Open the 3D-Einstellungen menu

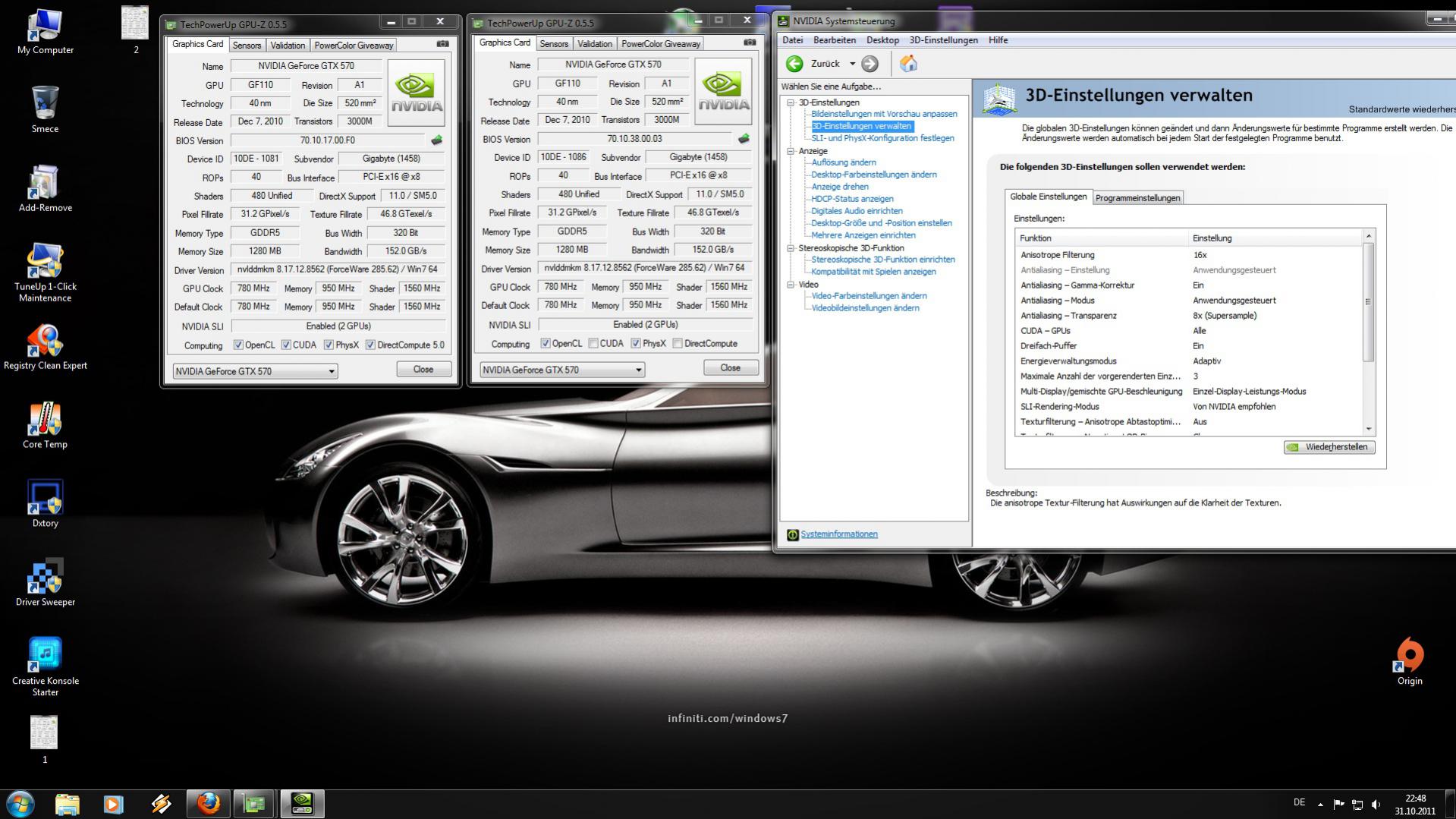click(x=943, y=40)
